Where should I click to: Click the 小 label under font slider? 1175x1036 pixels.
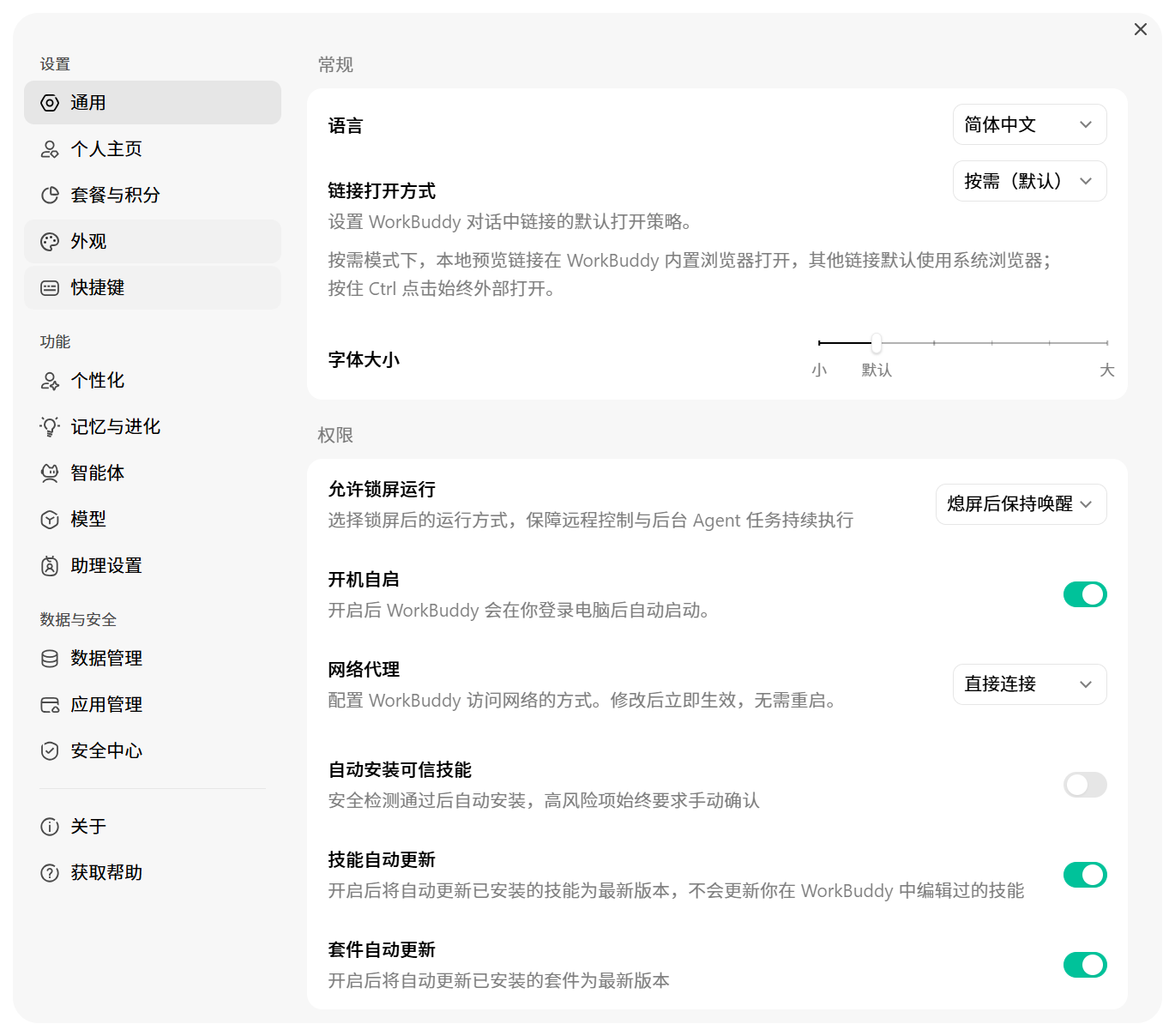(819, 370)
